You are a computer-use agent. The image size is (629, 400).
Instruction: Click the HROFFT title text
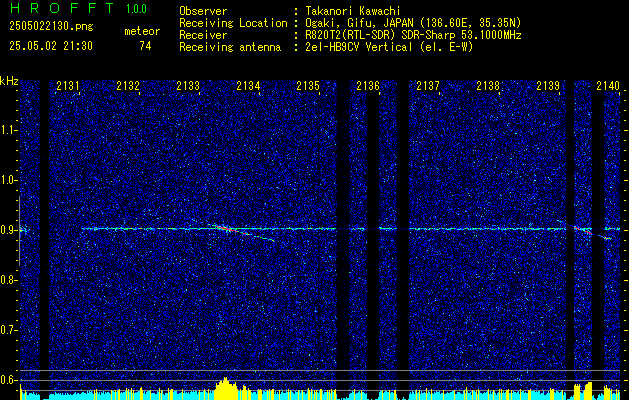62,8
